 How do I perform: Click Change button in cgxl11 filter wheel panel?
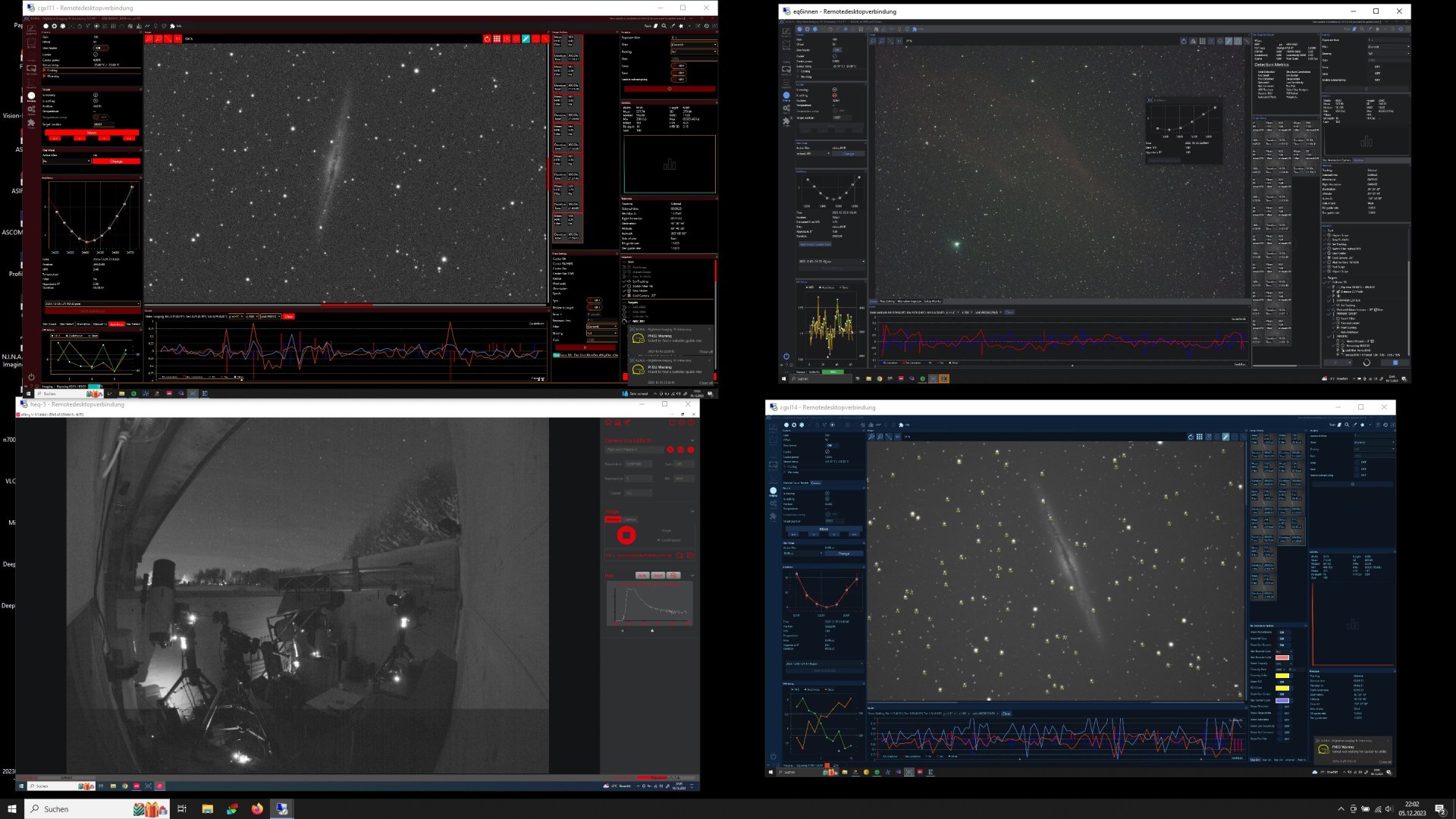[x=116, y=161]
